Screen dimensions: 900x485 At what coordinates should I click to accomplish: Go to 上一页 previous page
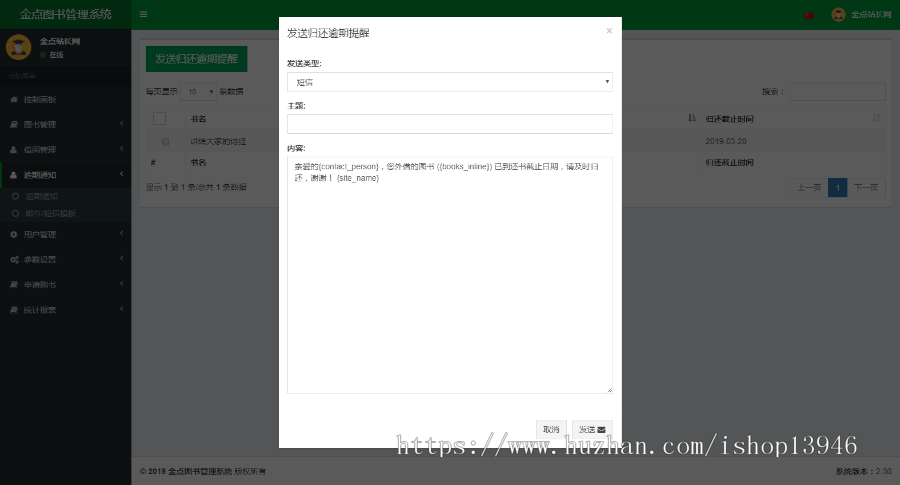809,188
